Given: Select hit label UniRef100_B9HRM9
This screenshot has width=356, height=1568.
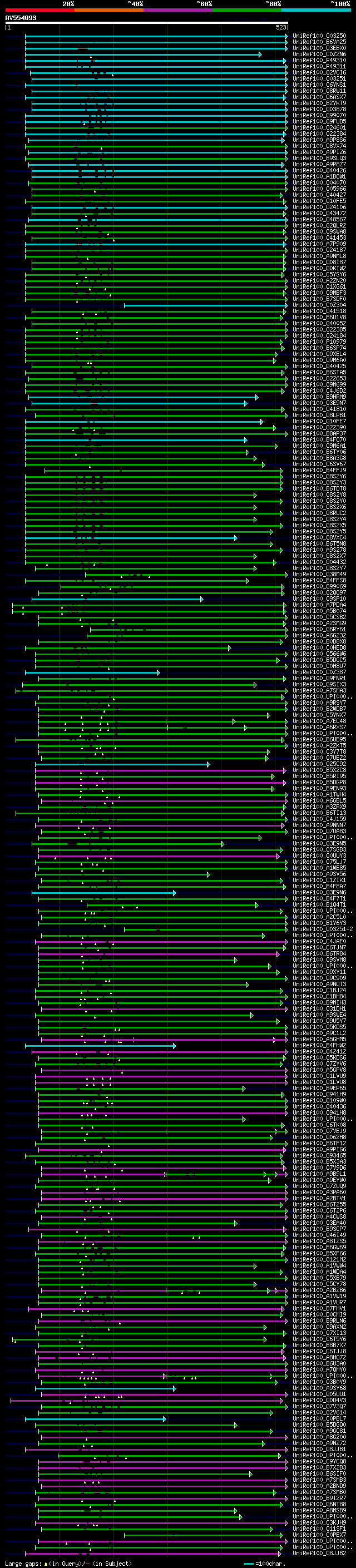Looking at the screenshot, I should tap(319, 397).
